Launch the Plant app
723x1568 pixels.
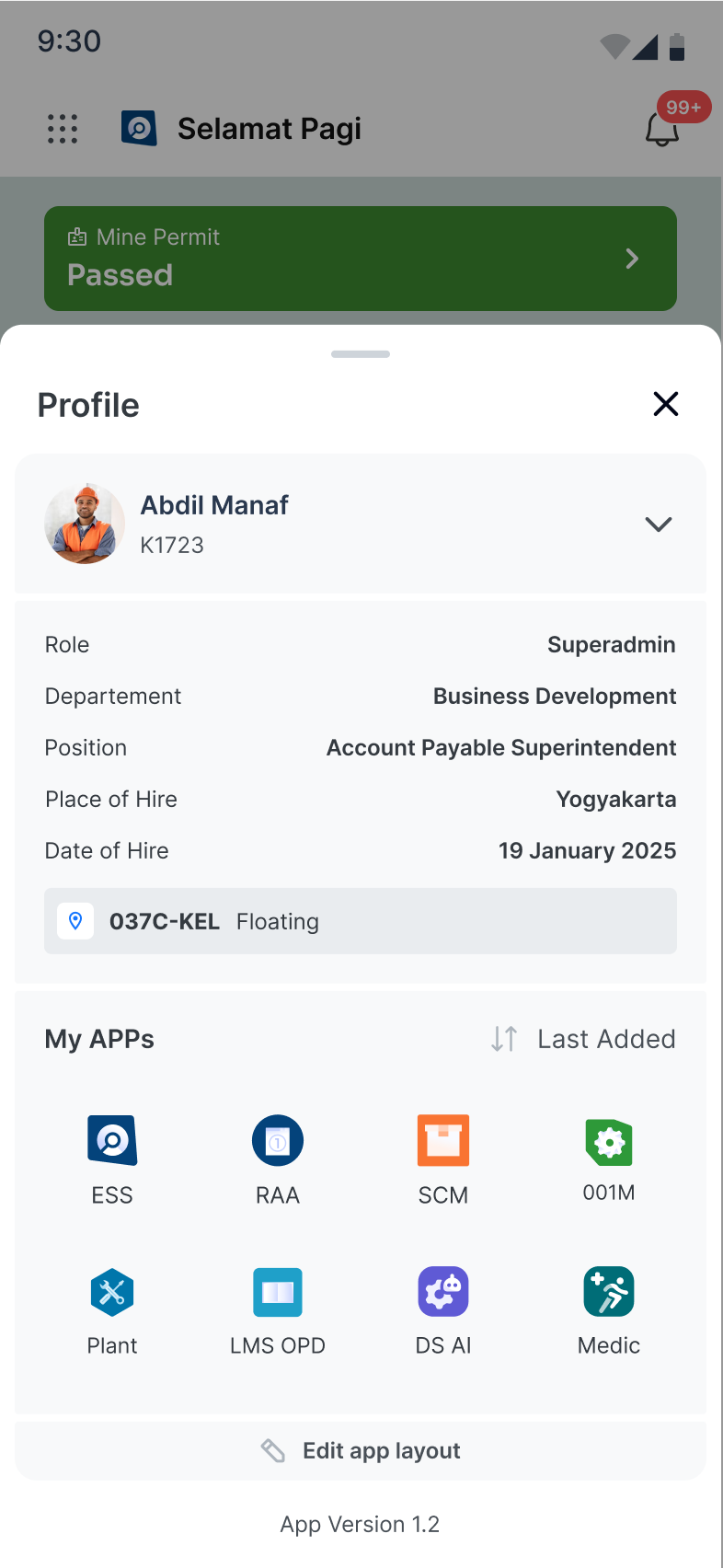click(x=112, y=1292)
